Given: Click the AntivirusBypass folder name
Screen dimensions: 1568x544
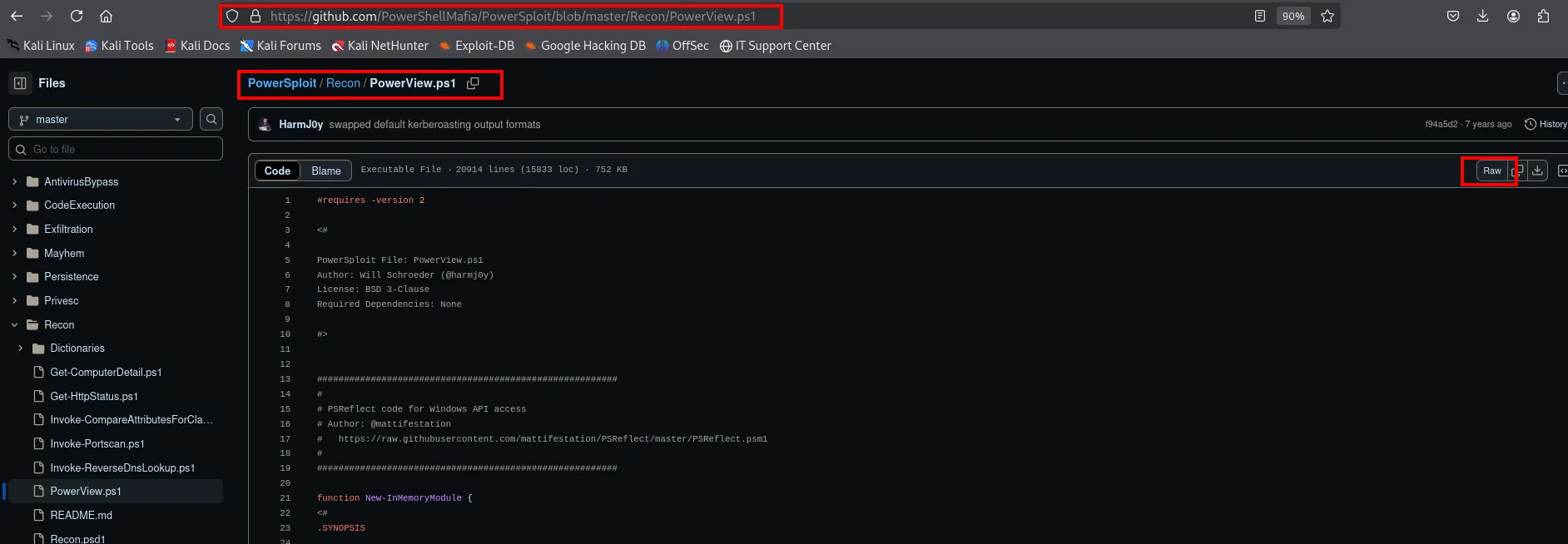Looking at the screenshot, I should [81, 181].
